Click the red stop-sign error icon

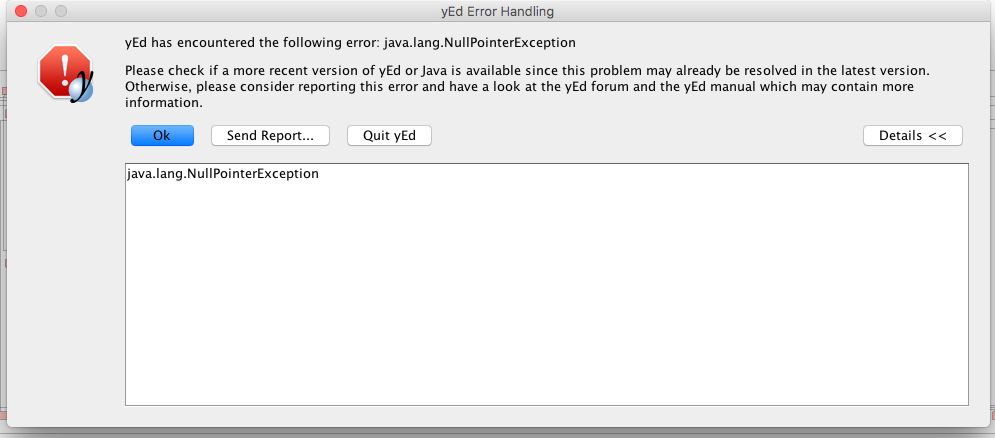[65, 72]
